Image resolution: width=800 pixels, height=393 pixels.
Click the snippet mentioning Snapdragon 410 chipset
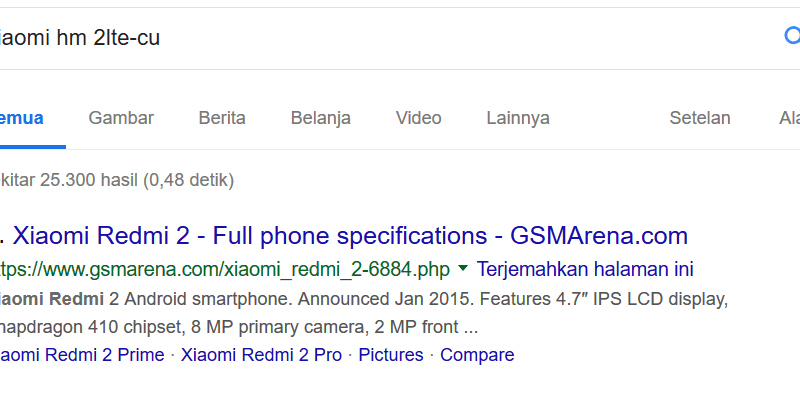pyautogui.click(x=239, y=327)
